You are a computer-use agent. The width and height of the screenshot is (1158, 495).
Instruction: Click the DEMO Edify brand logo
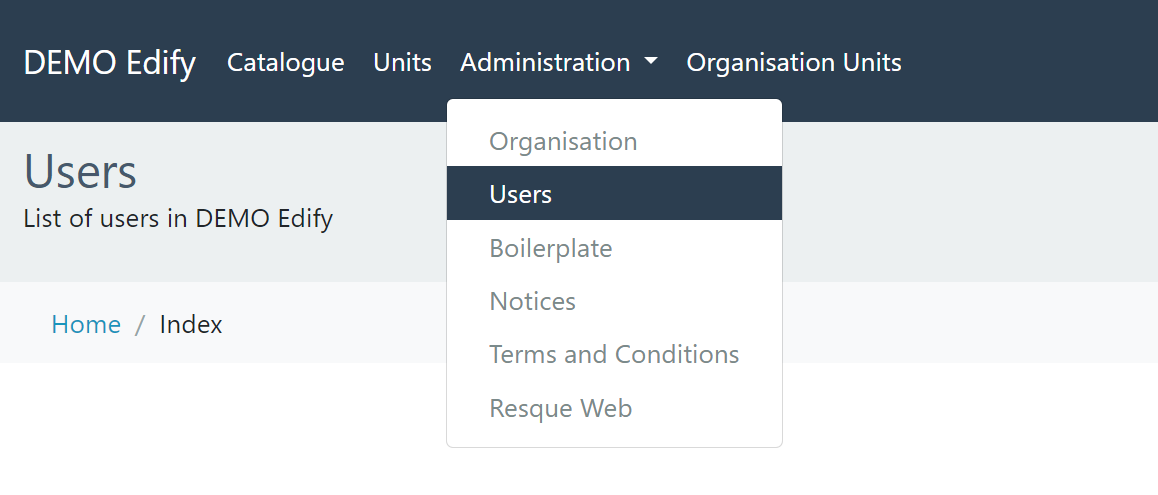pos(109,62)
